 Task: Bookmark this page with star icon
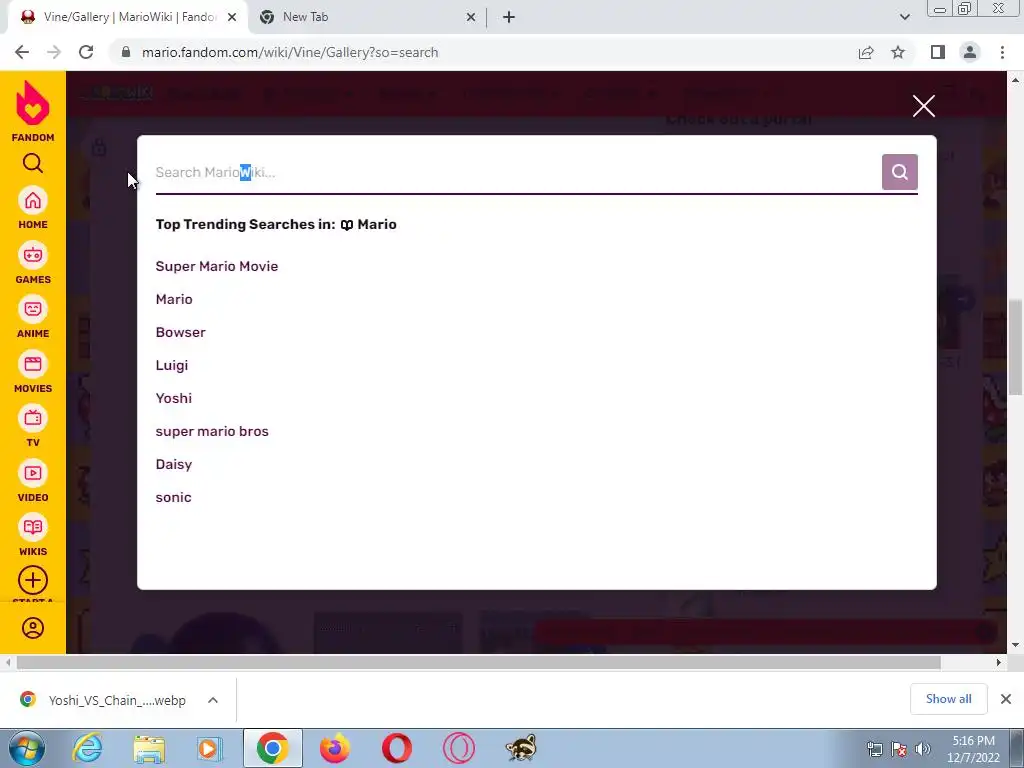[x=898, y=52]
